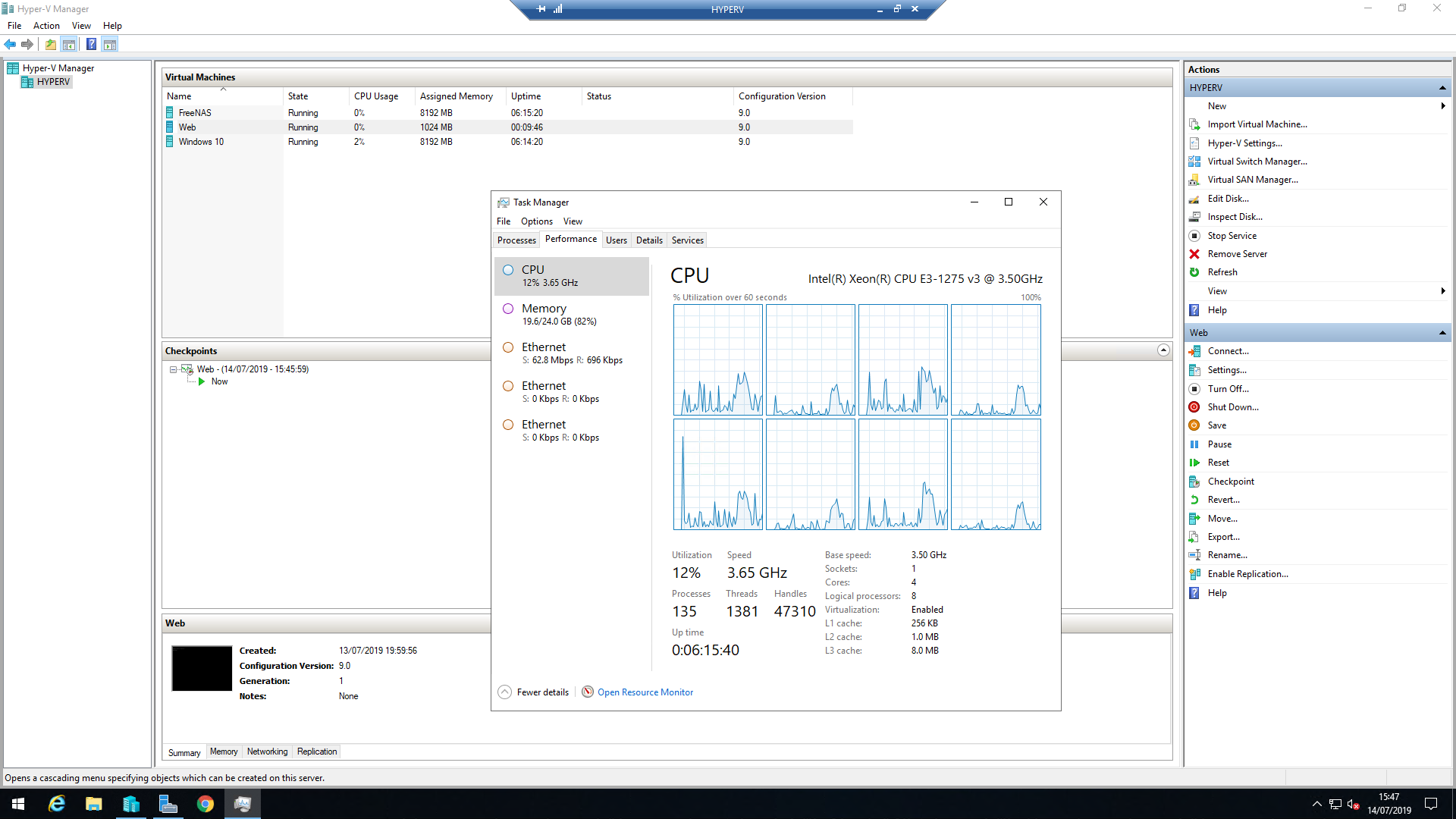Click Revert action for Web
This screenshot has height=819, width=1456.
[x=1223, y=500]
